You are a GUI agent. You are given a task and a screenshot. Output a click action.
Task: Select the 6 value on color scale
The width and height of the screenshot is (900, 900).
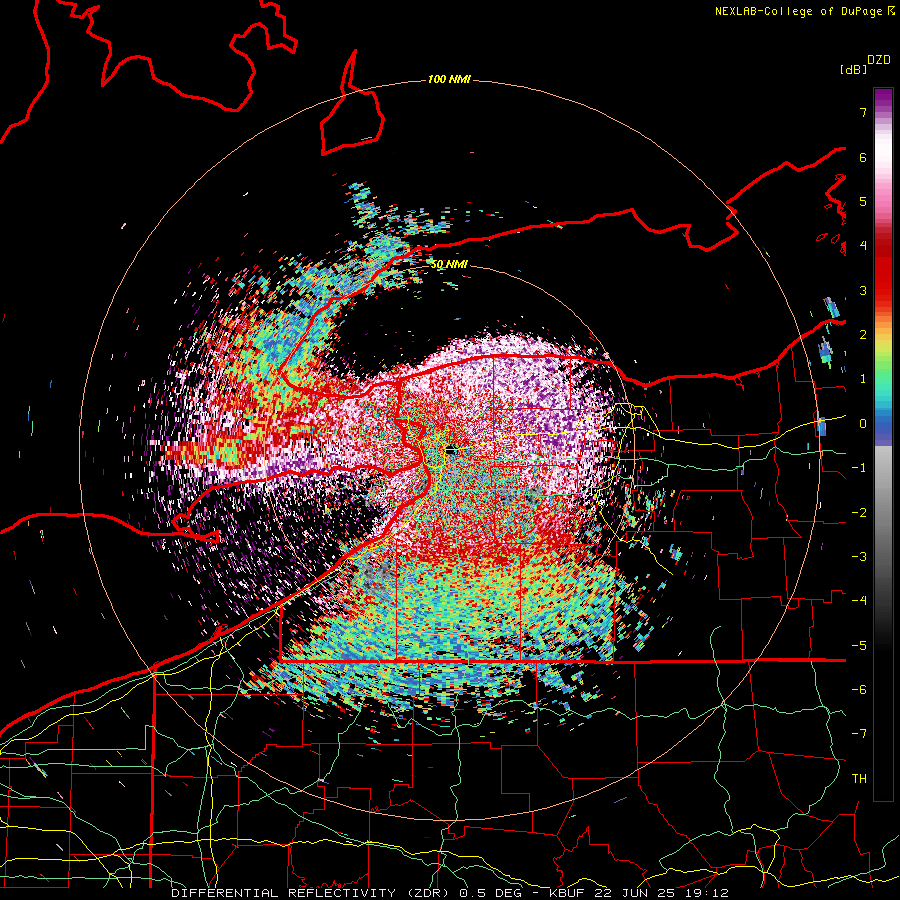point(863,157)
